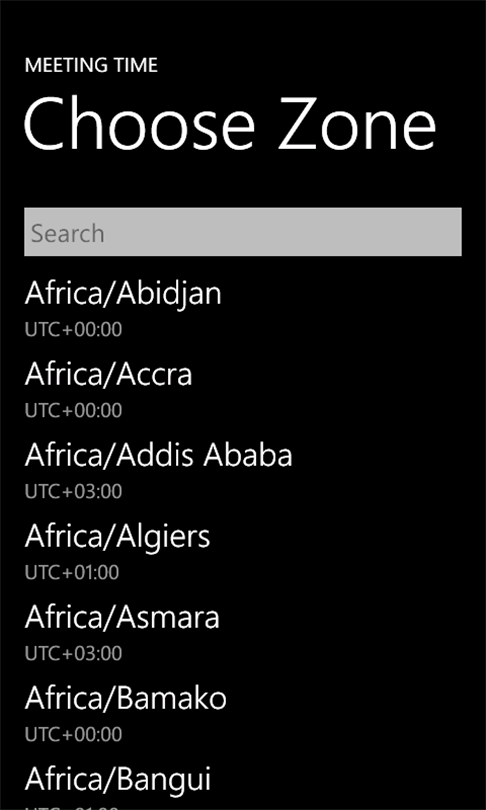Click the Search placeholder text

click(68, 233)
